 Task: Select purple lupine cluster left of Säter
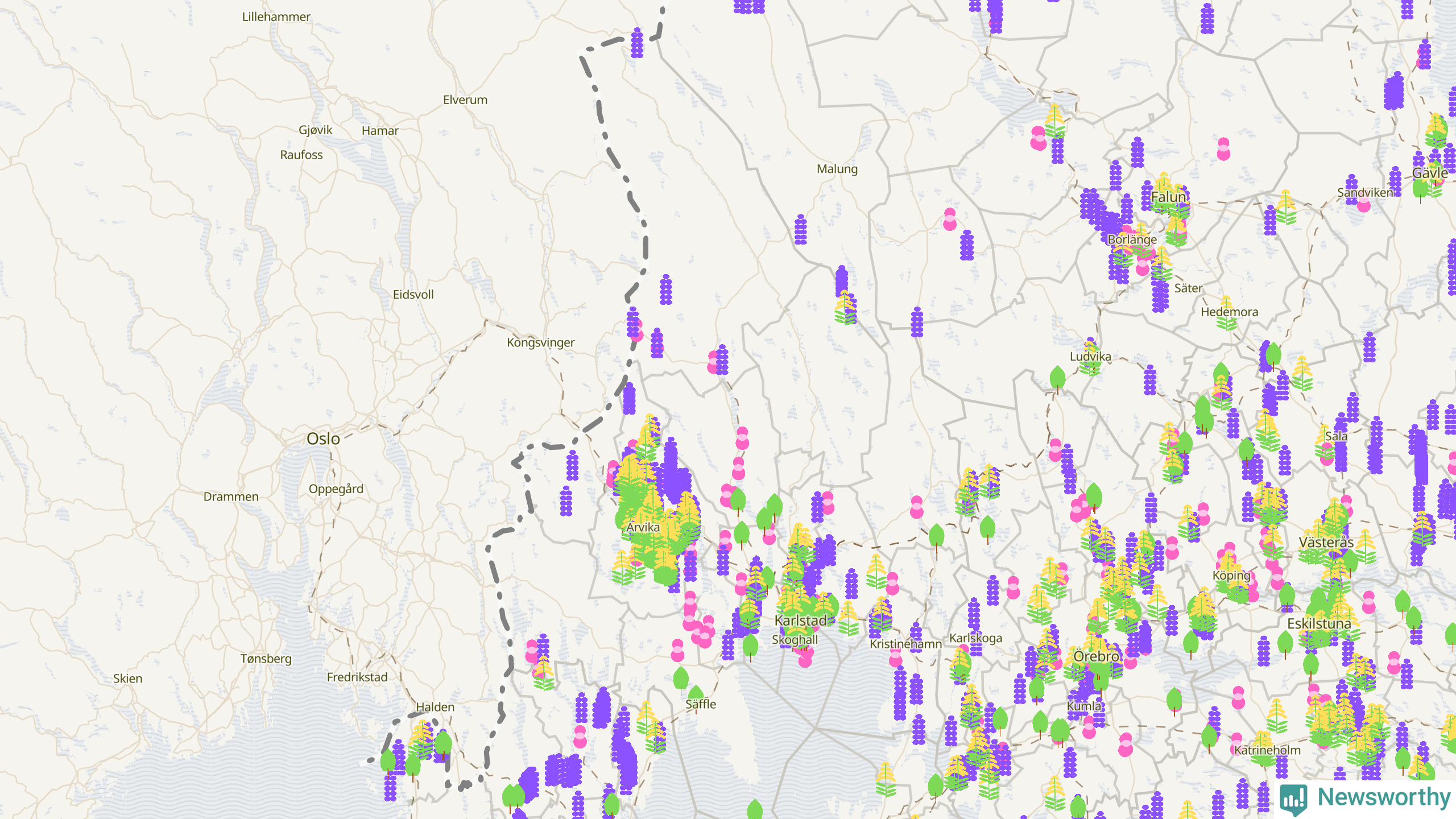(x=1160, y=296)
